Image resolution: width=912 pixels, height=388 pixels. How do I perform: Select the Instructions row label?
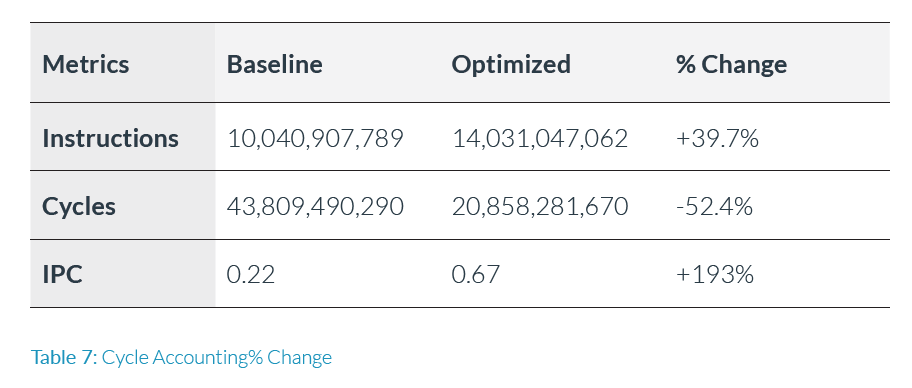110,138
